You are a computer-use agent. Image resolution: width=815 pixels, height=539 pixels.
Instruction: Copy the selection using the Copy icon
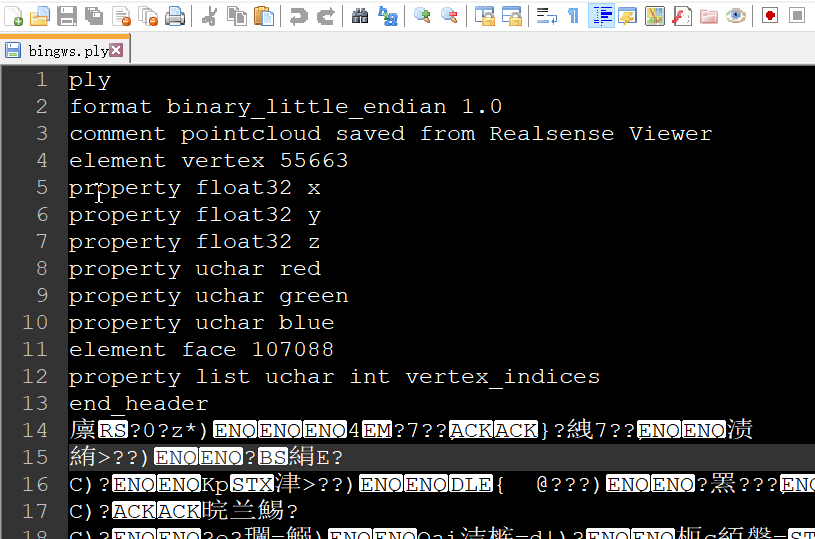[237, 16]
